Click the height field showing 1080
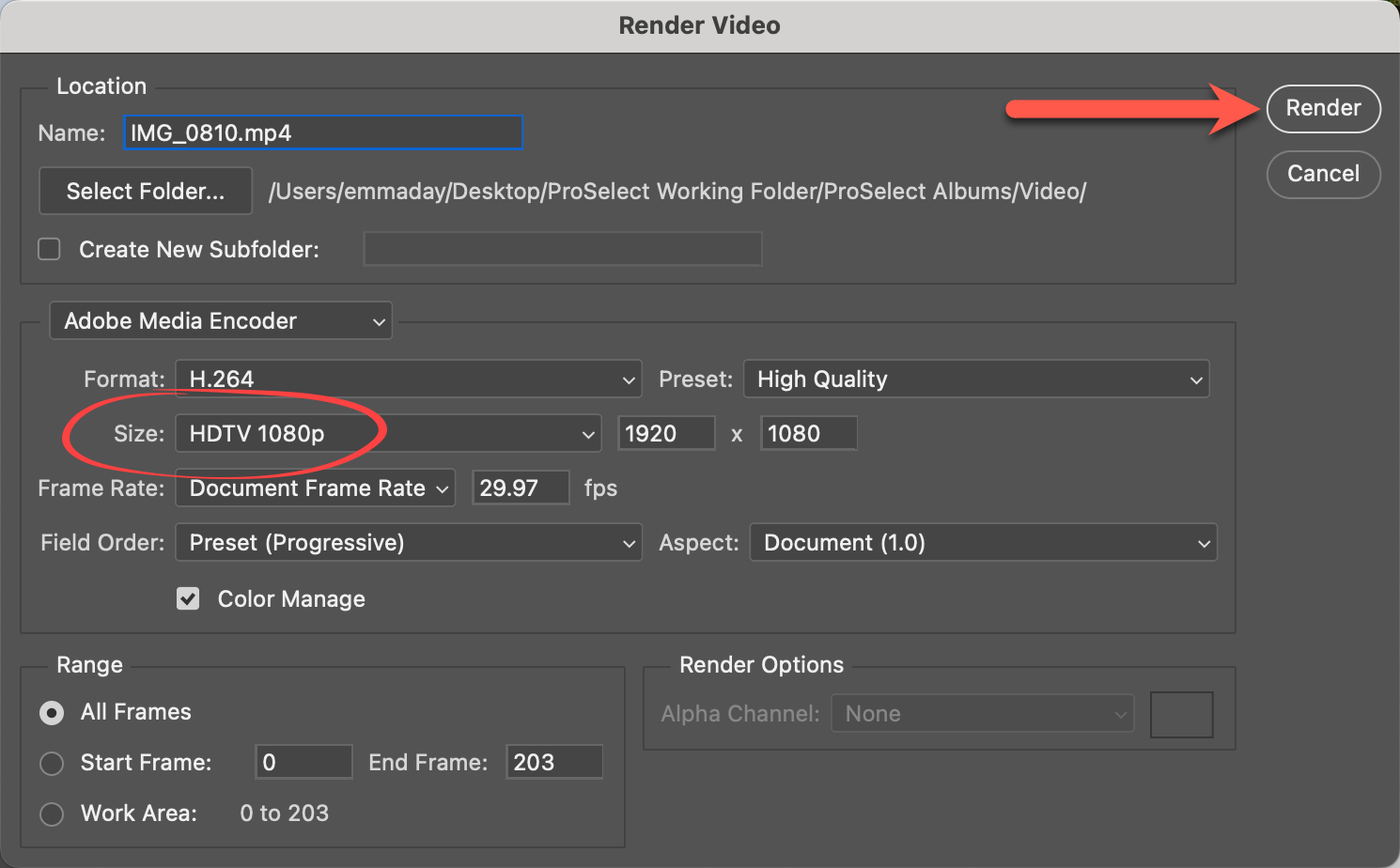 click(808, 434)
